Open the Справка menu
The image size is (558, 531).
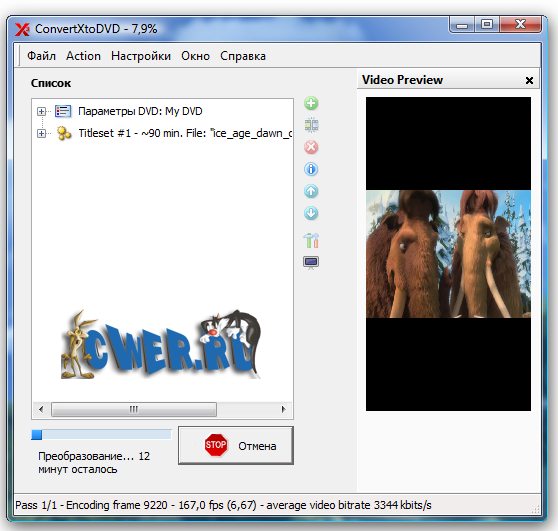point(243,56)
